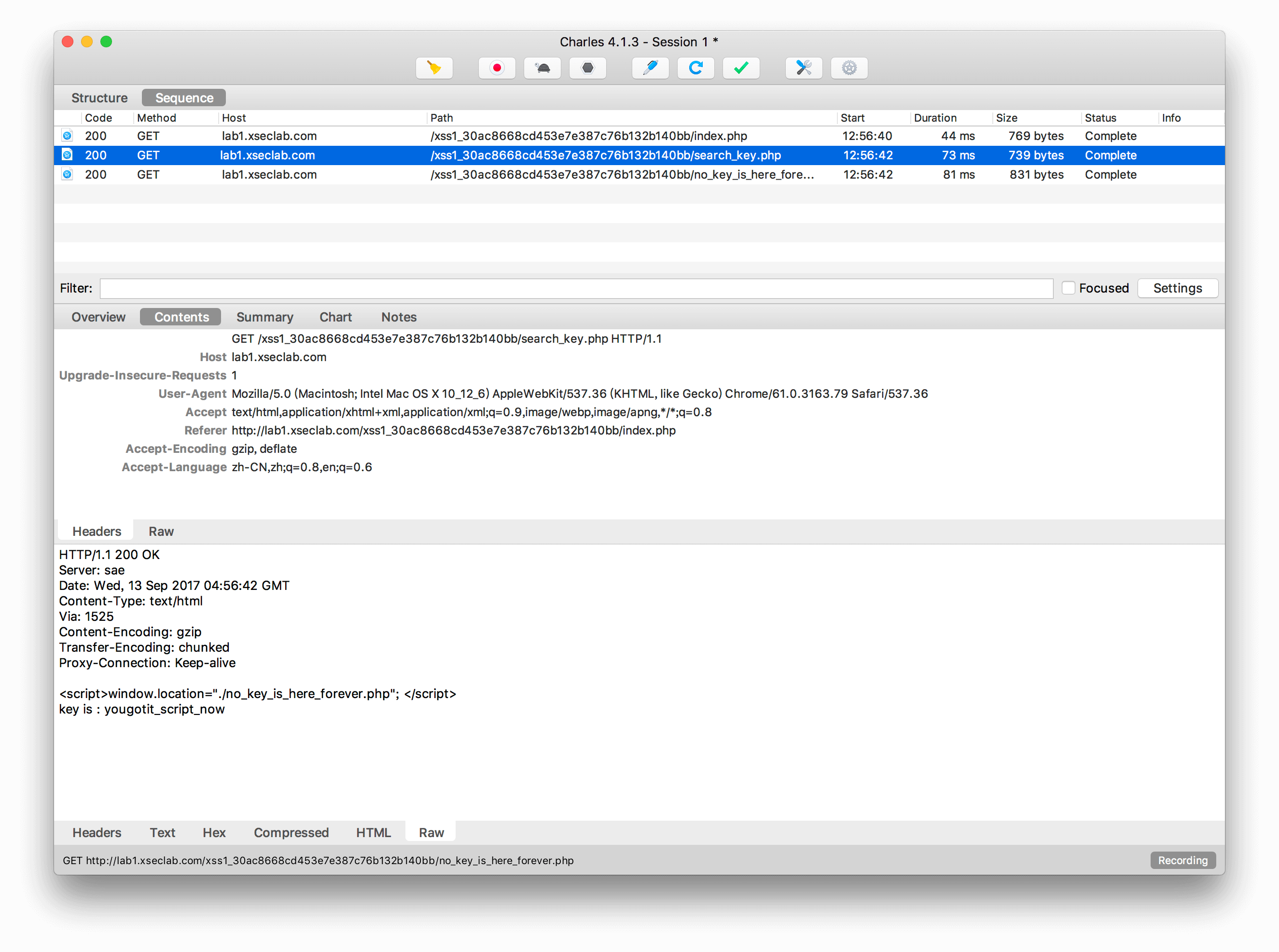
Task: Select the no_key_is_here_fore... request row
Action: click(639, 174)
